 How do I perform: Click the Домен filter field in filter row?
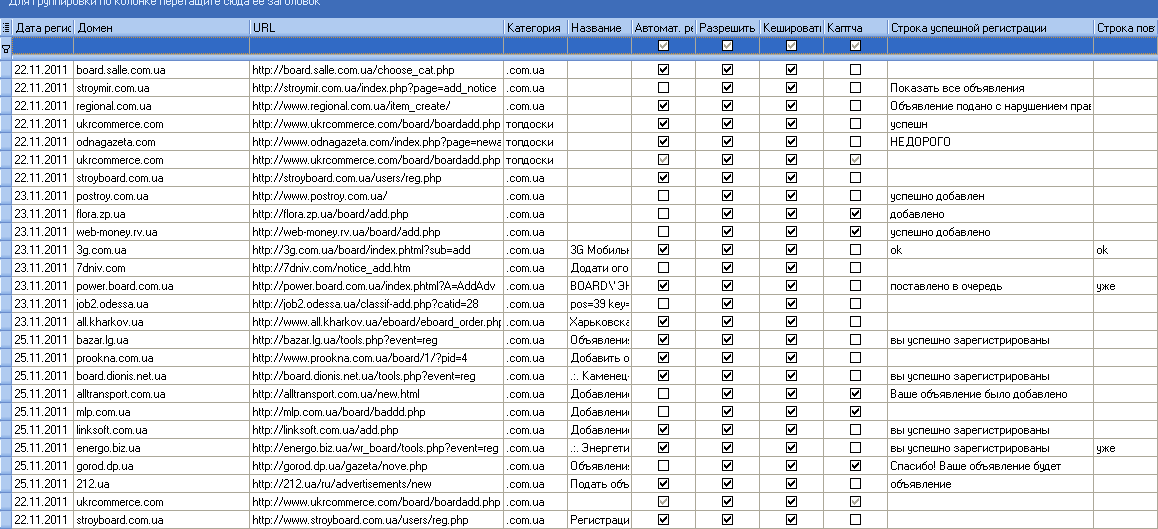162,46
